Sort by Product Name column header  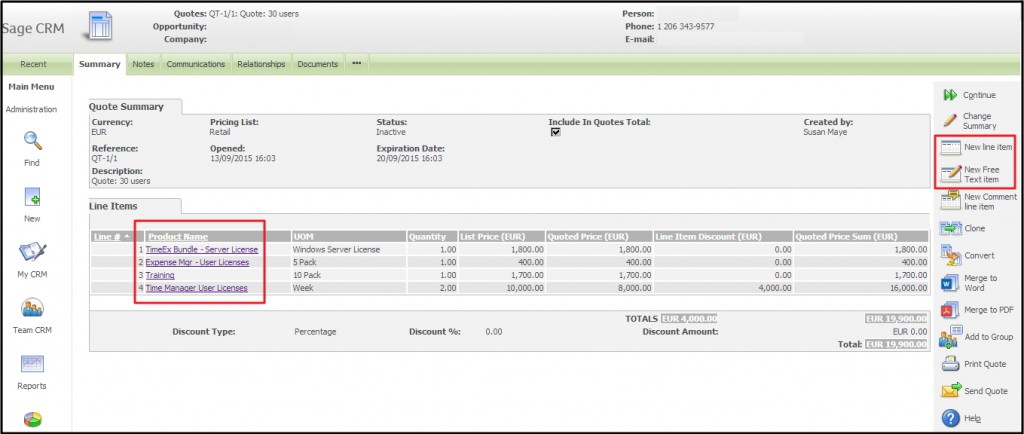point(178,237)
